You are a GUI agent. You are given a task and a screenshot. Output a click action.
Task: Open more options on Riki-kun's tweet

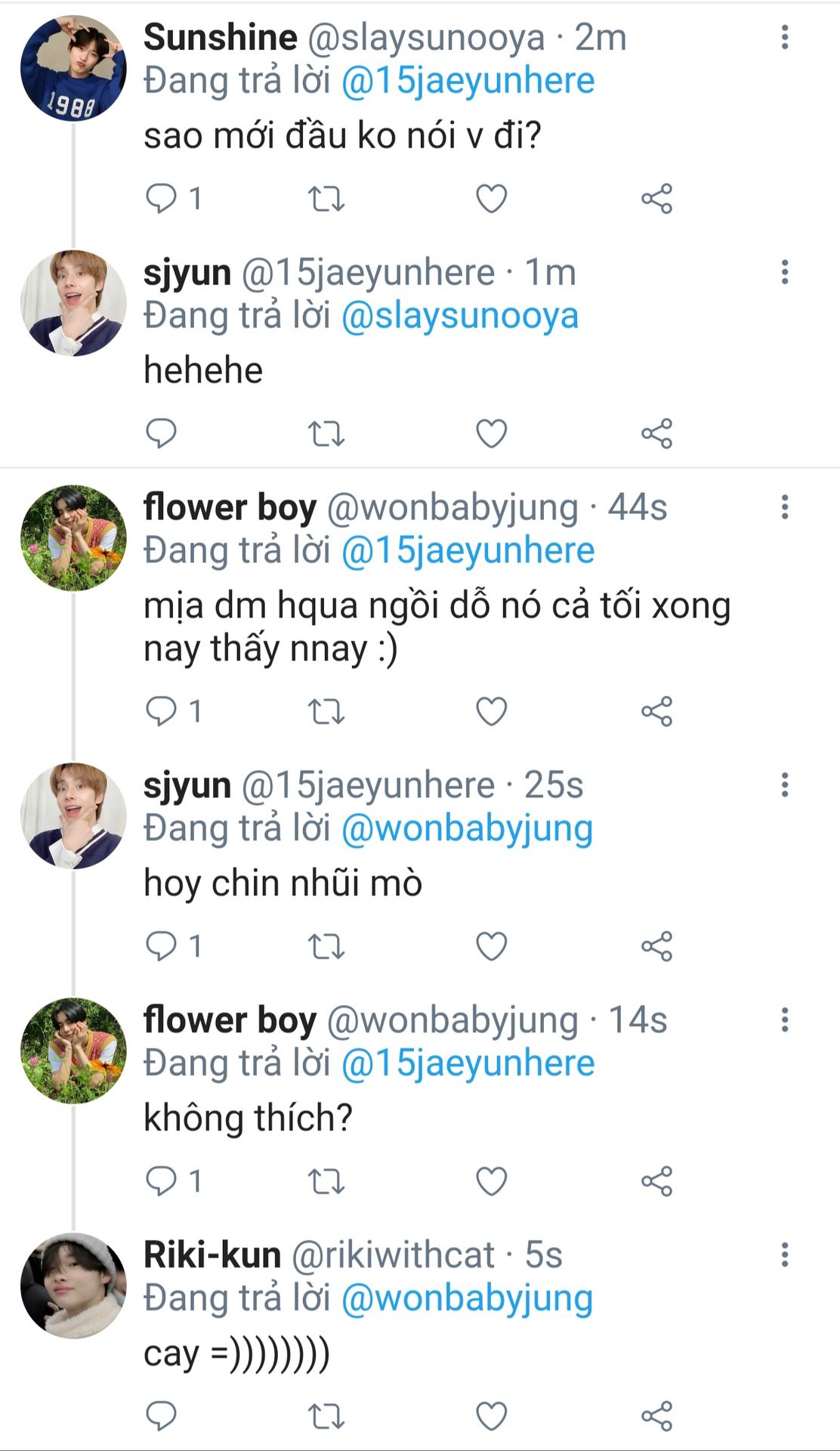click(785, 1255)
